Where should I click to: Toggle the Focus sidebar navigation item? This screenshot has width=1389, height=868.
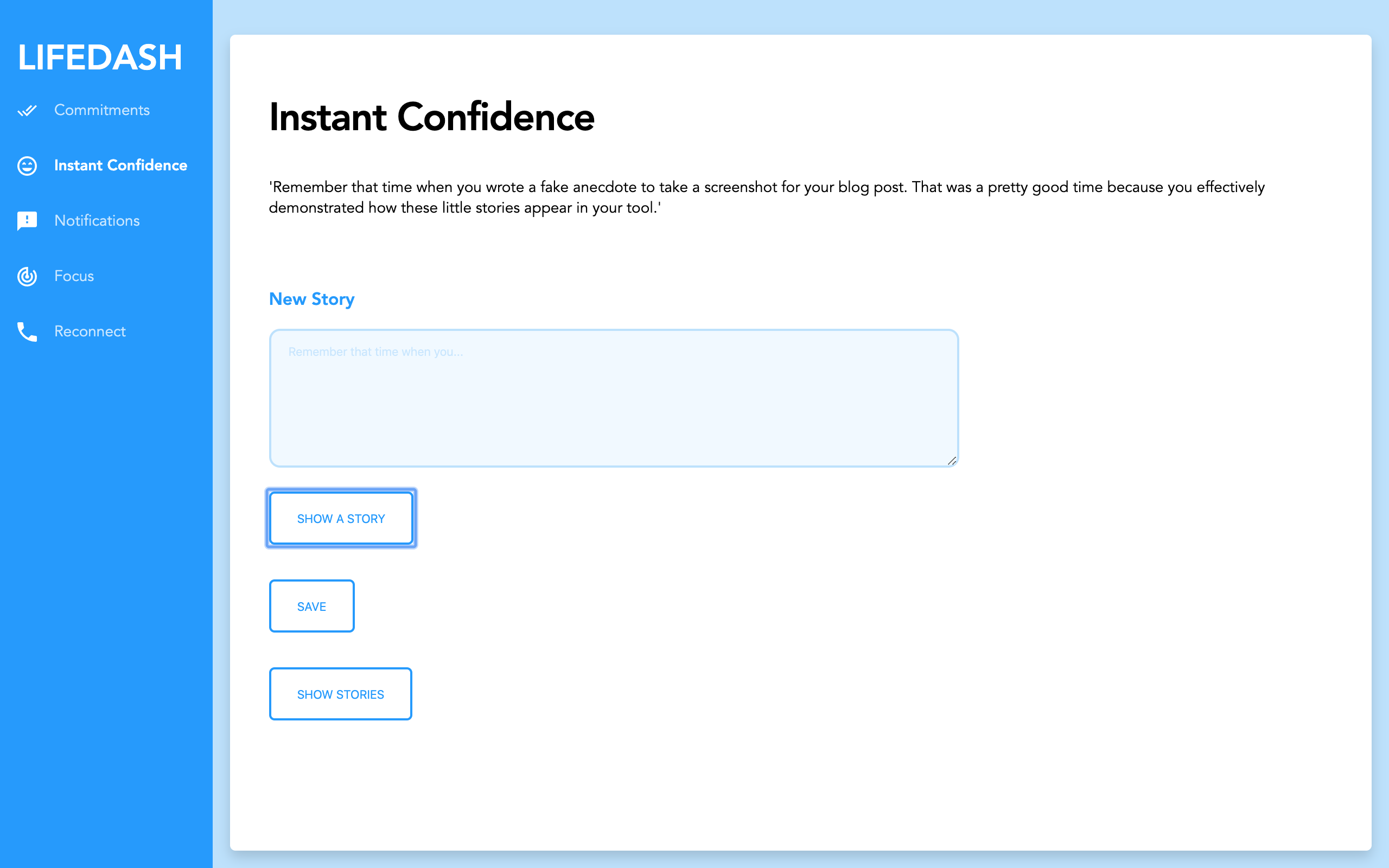coord(75,276)
